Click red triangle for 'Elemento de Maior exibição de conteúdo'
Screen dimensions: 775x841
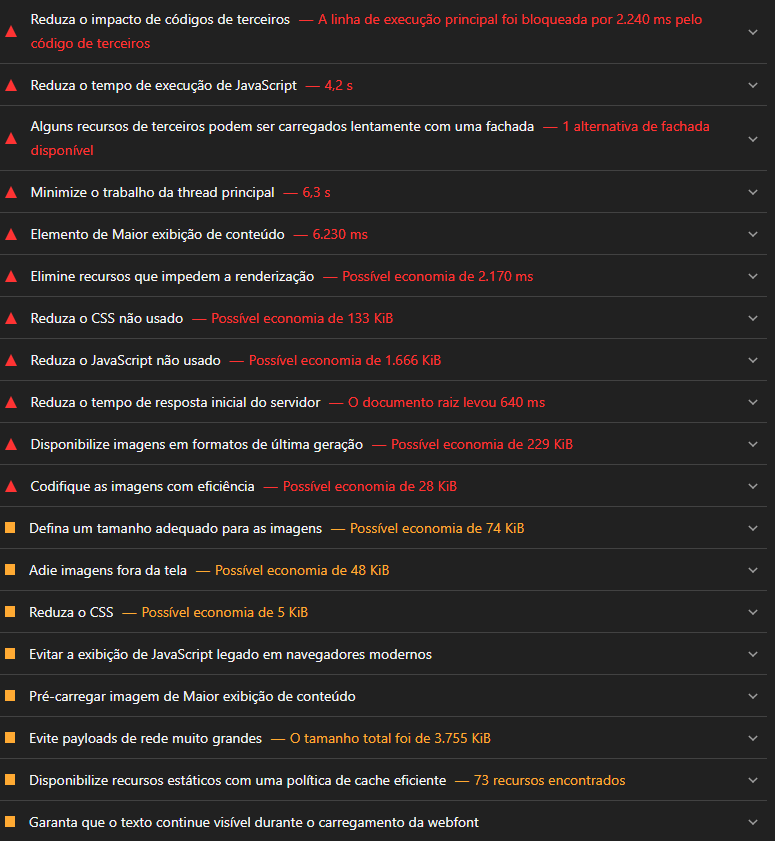pyautogui.click(x=11, y=234)
